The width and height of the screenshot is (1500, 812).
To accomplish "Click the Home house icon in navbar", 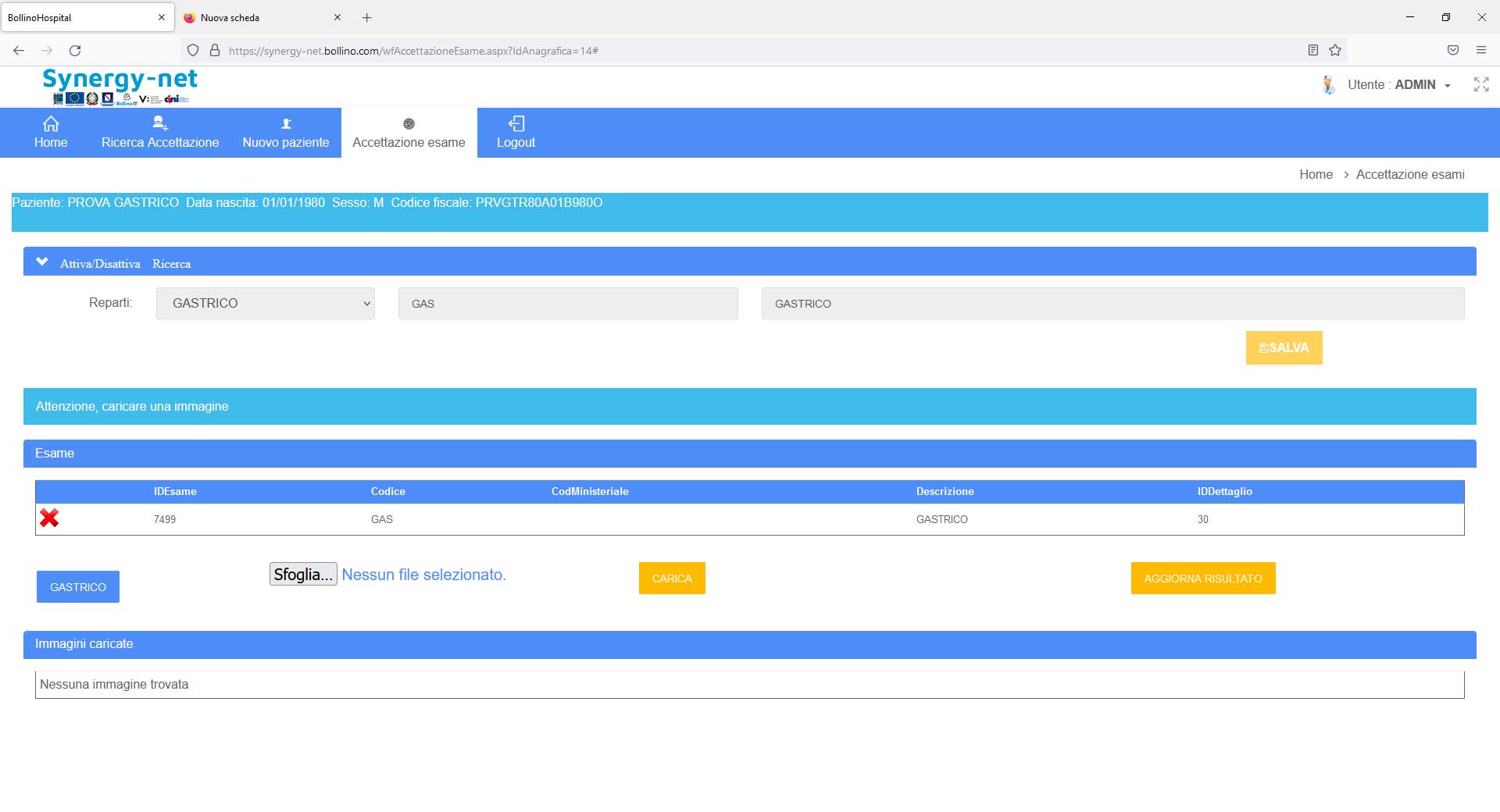I will click(x=51, y=123).
